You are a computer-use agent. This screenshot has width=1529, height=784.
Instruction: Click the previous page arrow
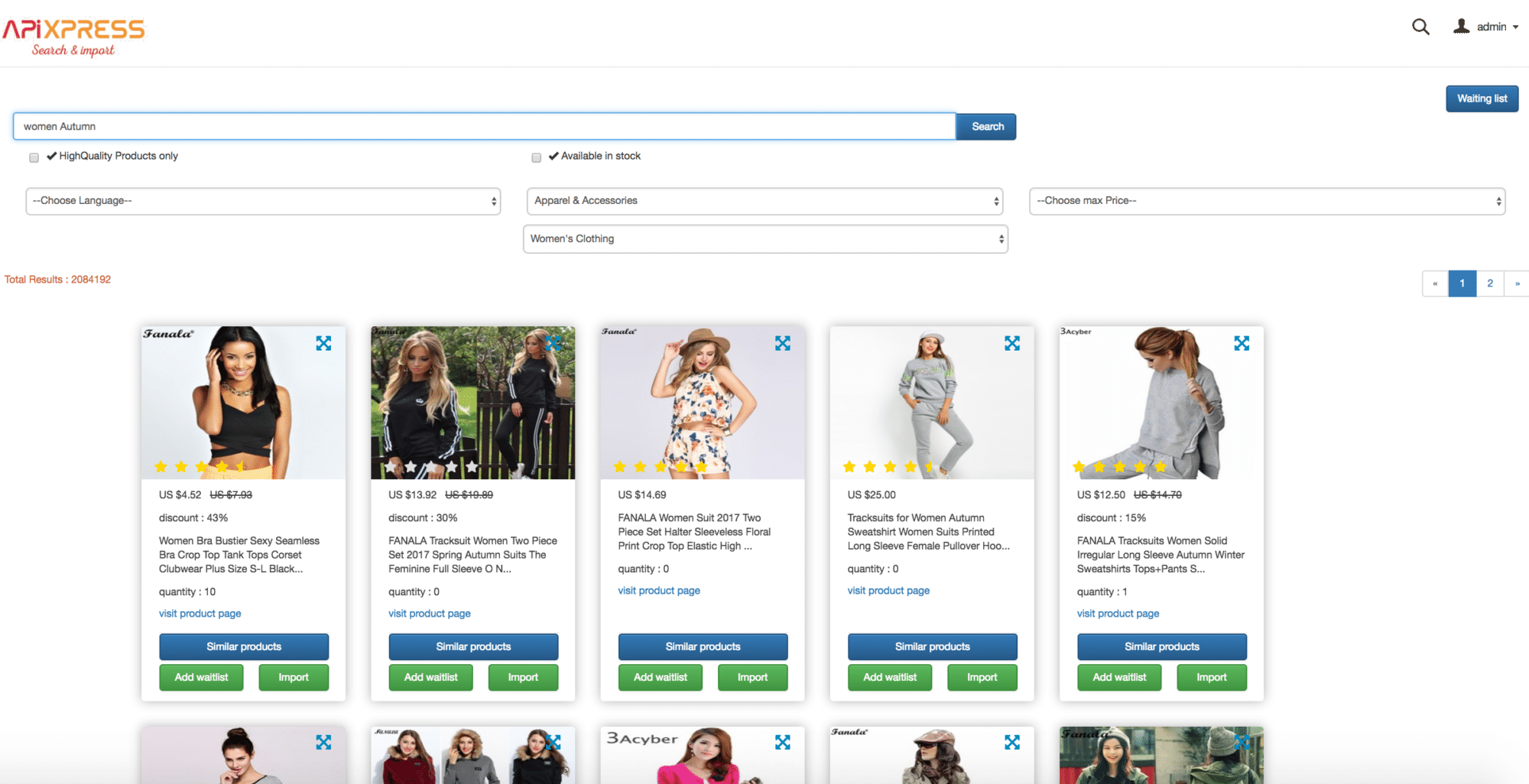click(x=1435, y=283)
